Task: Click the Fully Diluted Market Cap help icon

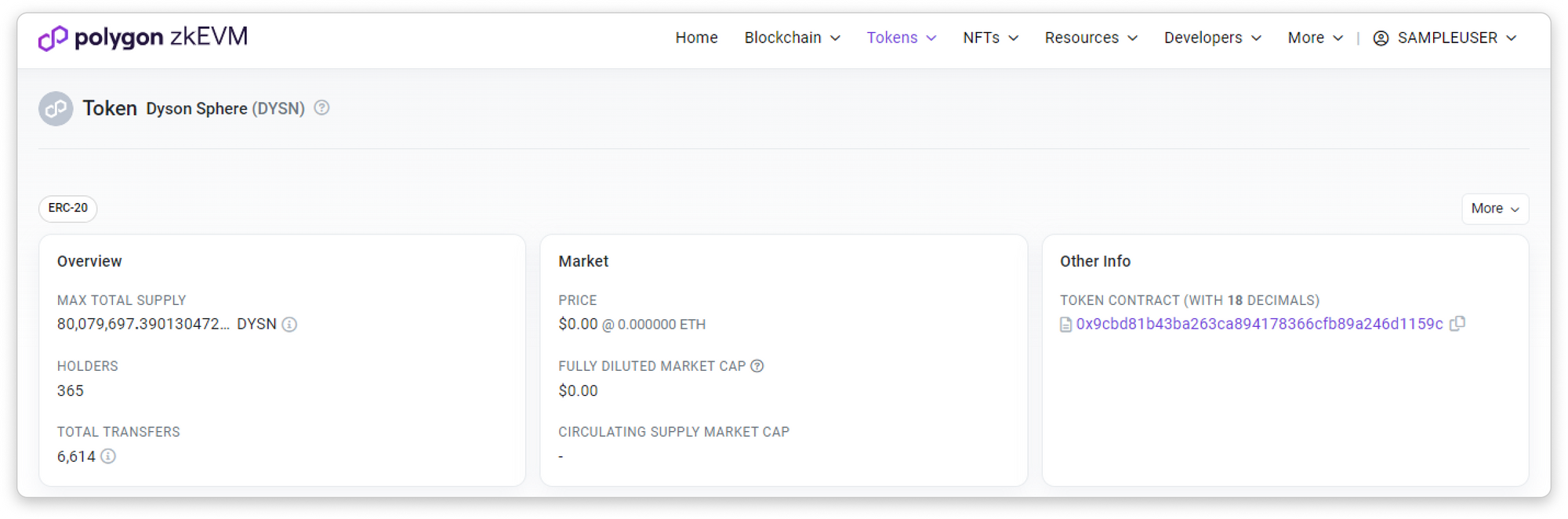Action: click(757, 366)
